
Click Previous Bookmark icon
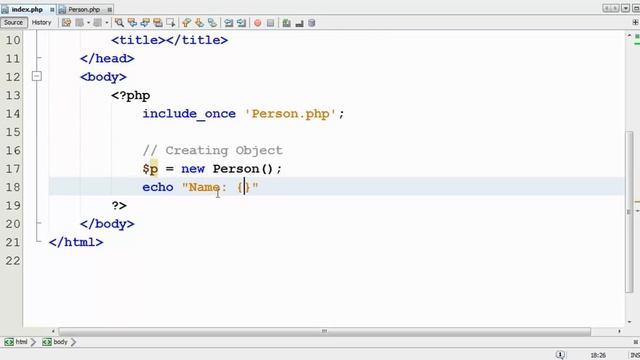pyautogui.click(x=187, y=23)
